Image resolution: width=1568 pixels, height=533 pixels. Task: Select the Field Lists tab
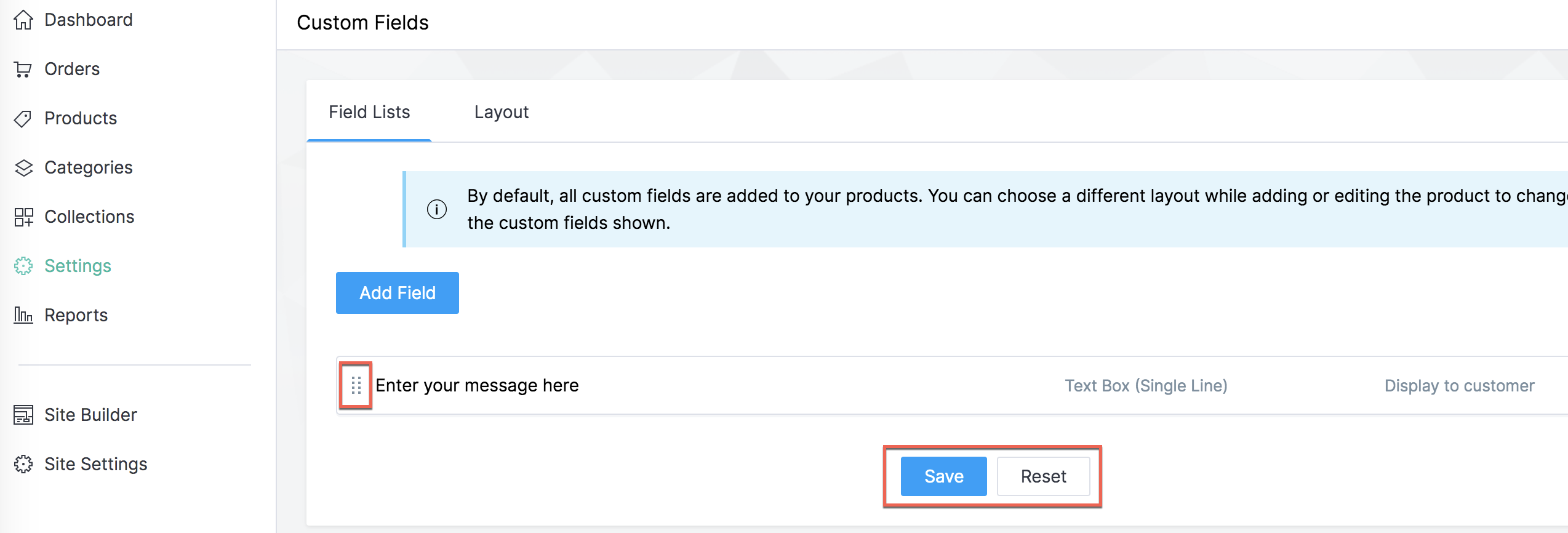(x=369, y=113)
